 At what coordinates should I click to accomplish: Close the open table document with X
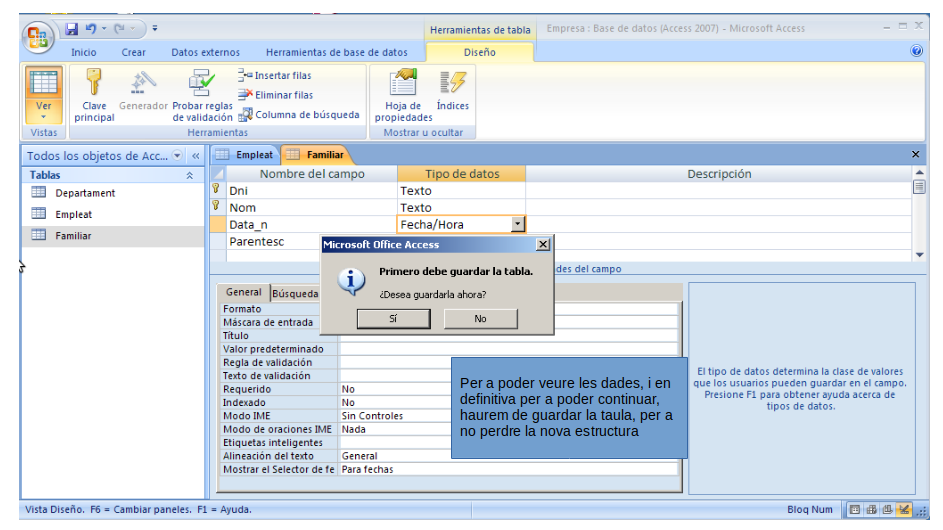pyautogui.click(x=915, y=155)
